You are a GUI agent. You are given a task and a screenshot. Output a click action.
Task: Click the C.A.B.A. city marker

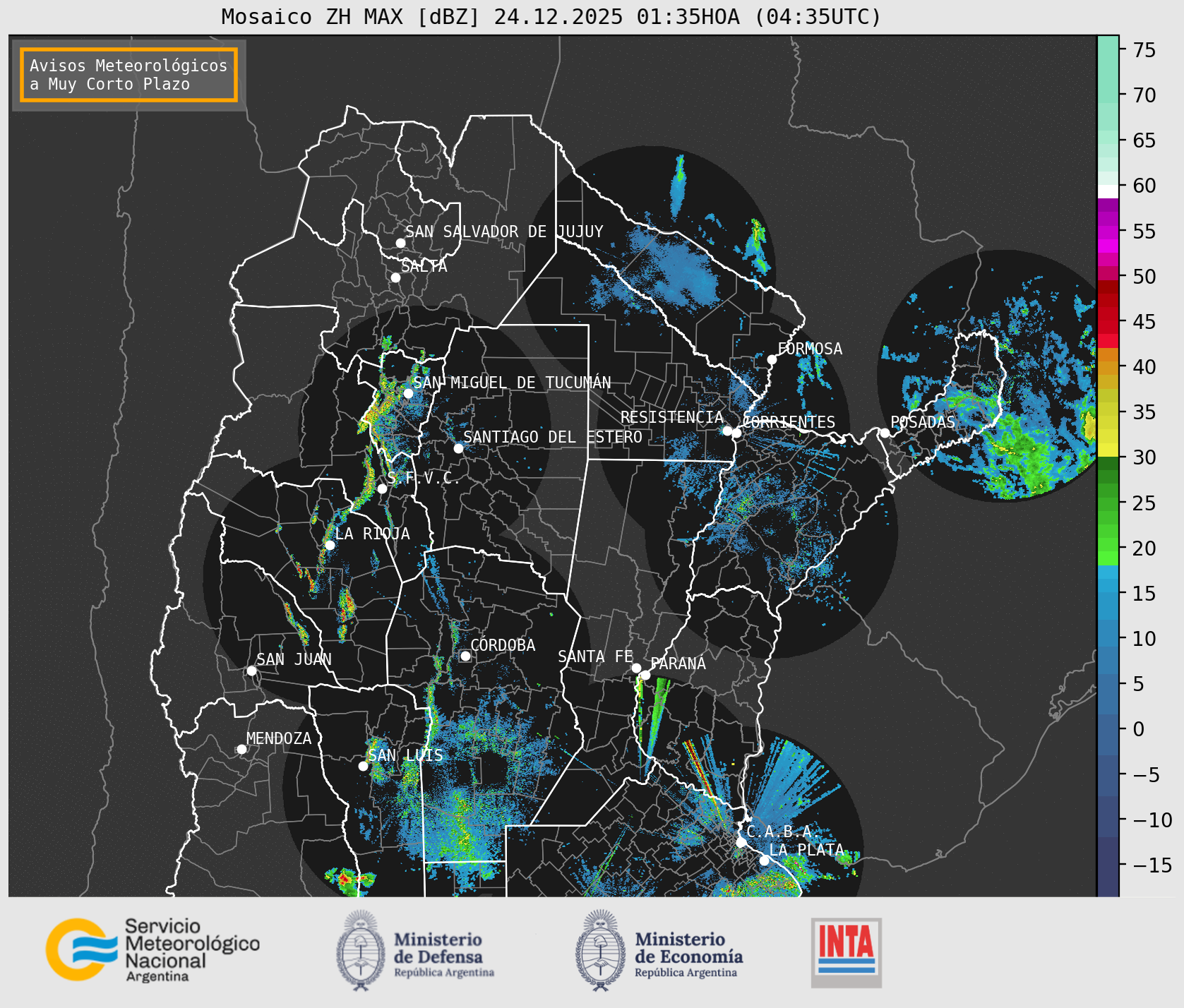click(x=741, y=842)
